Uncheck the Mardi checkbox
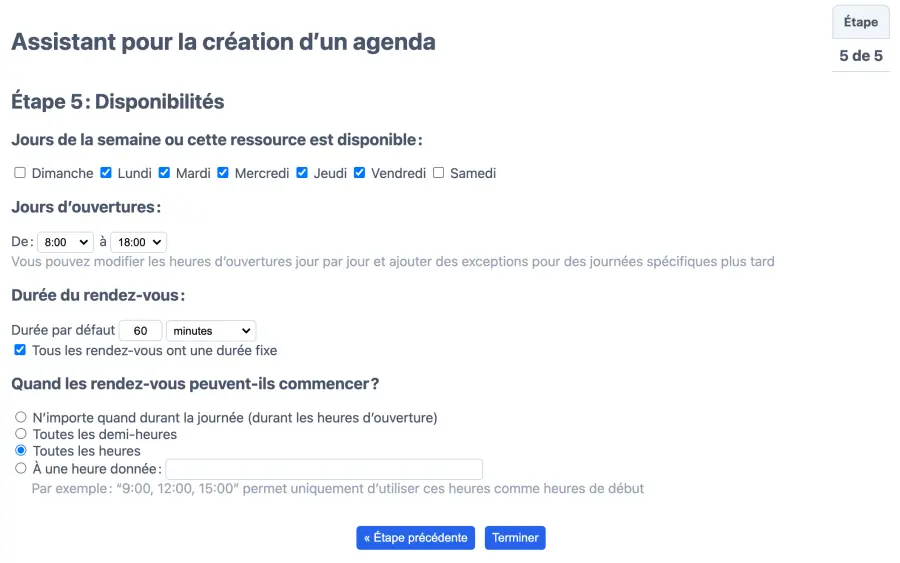900x563 pixels. pyautogui.click(x=164, y=173)
